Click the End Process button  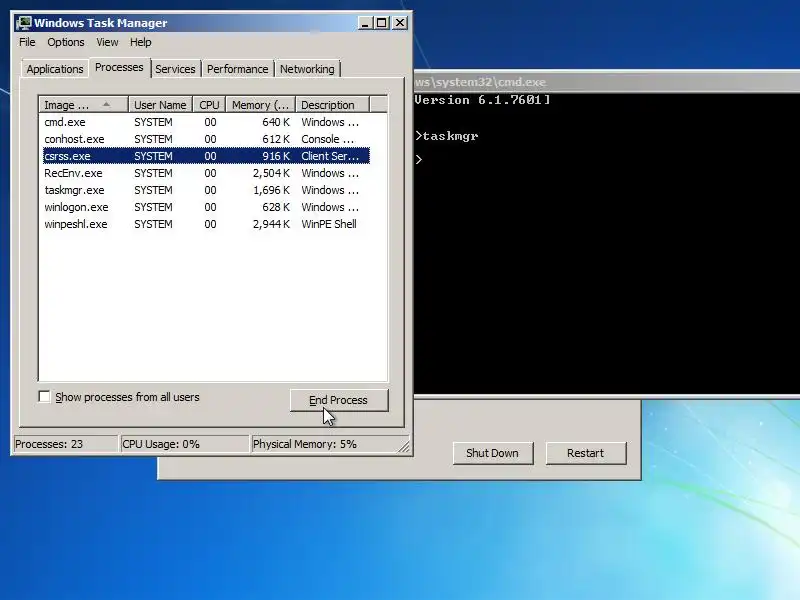[x=339, y=400]
